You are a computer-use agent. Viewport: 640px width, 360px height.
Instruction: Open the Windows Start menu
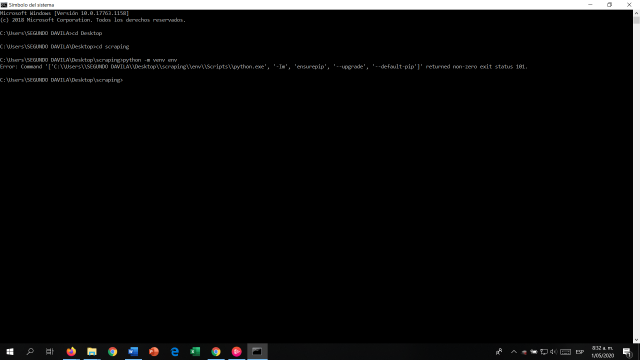click(10, 351)
